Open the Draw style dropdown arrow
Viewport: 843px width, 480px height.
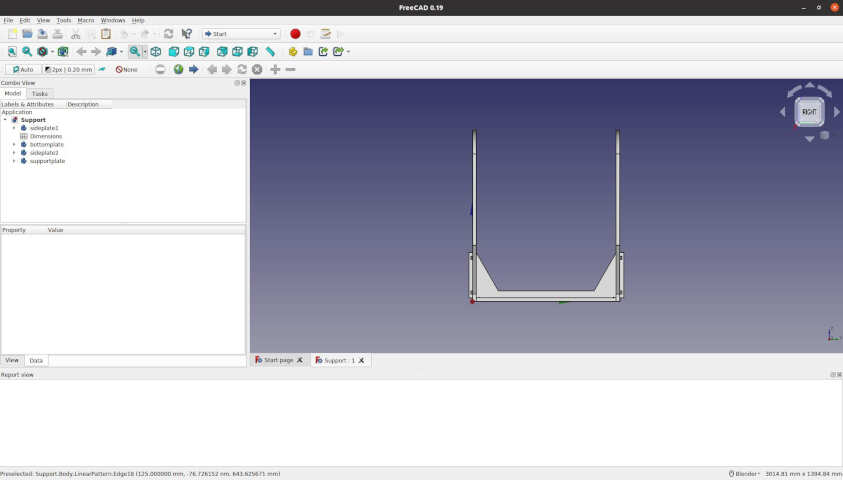[x=52, y=52]
